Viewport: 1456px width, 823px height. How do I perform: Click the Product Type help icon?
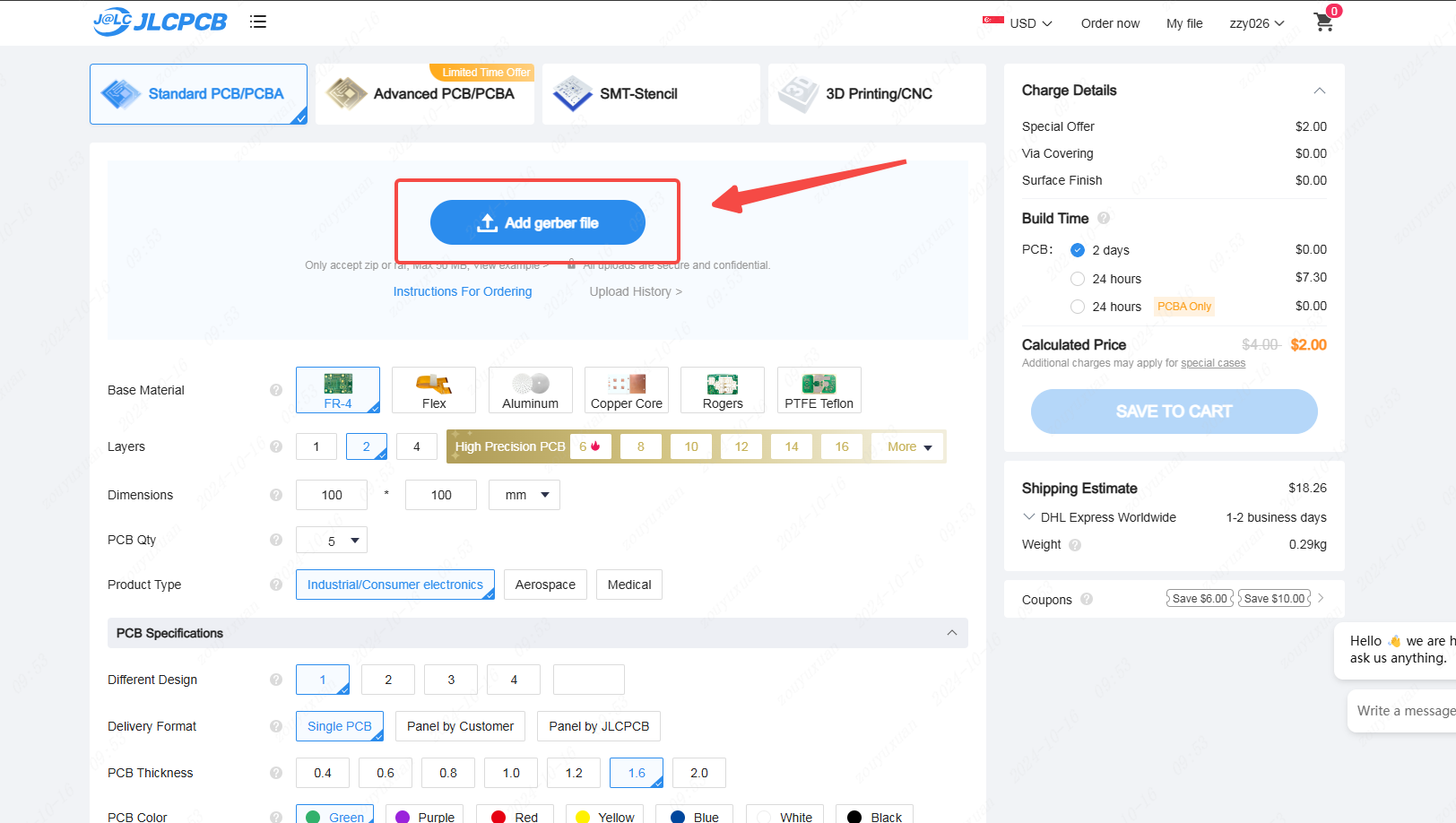276,585
